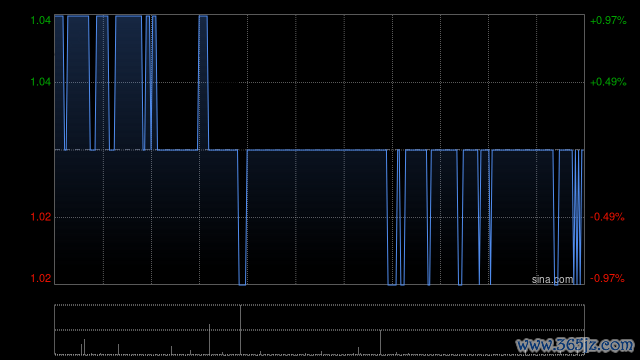640x360 pixels.
Task: Click the +0.97% percentage label
Action: click(x=608, y=20)
